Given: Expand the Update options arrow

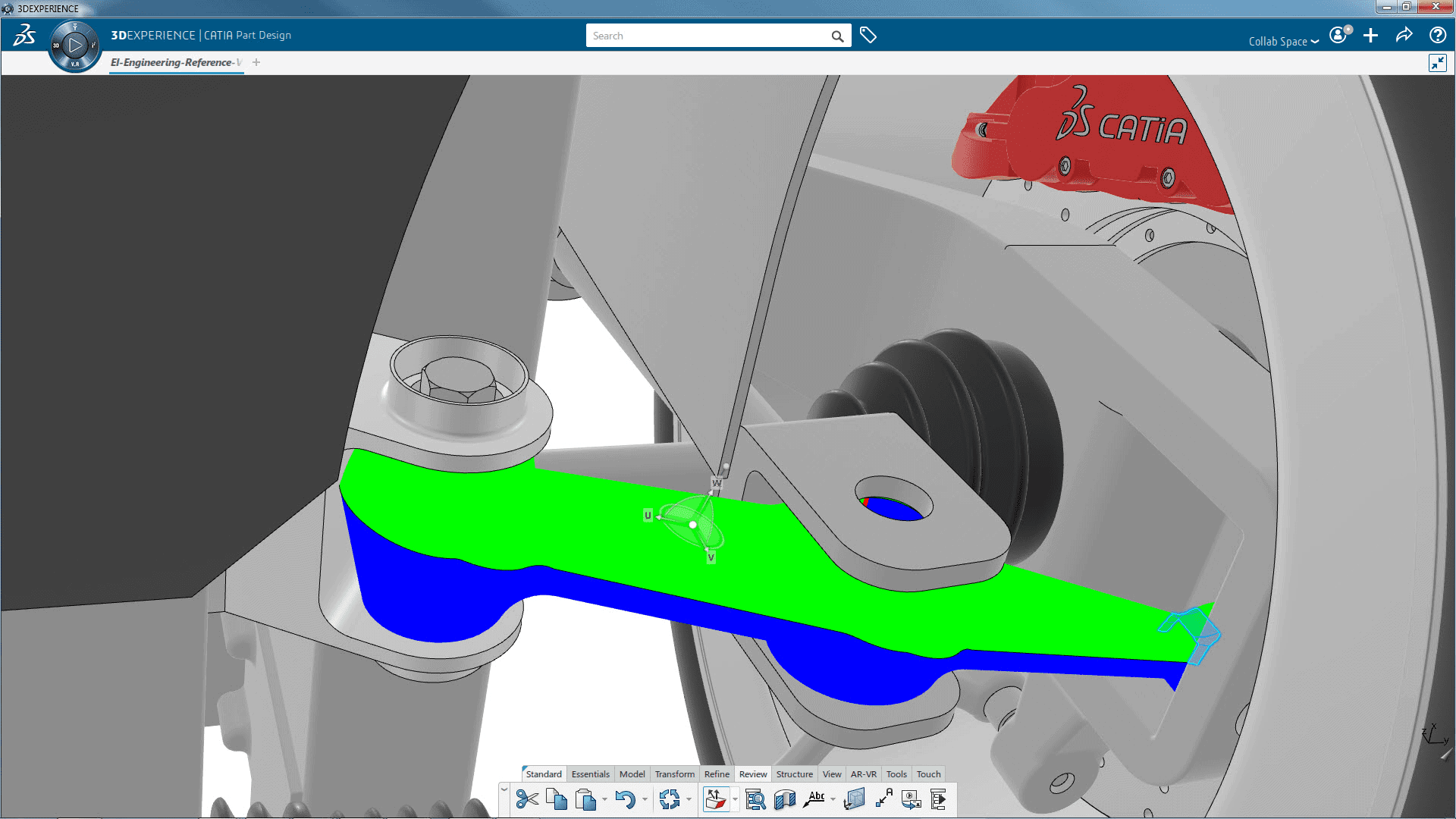Looking at the screenshot, I should [x=689, y=799].
